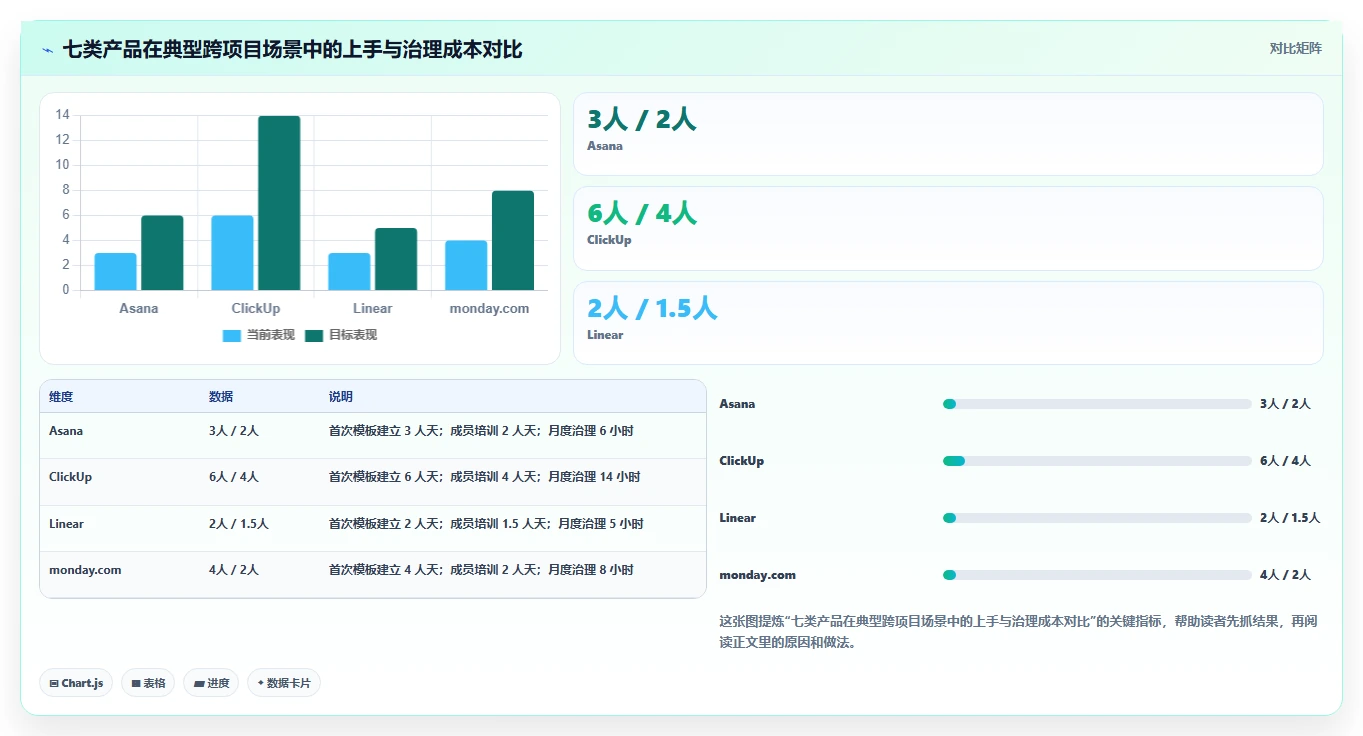Select the ClickUp cell in the table
This screenshot has width=1363, height=736.
click(70, 477)
